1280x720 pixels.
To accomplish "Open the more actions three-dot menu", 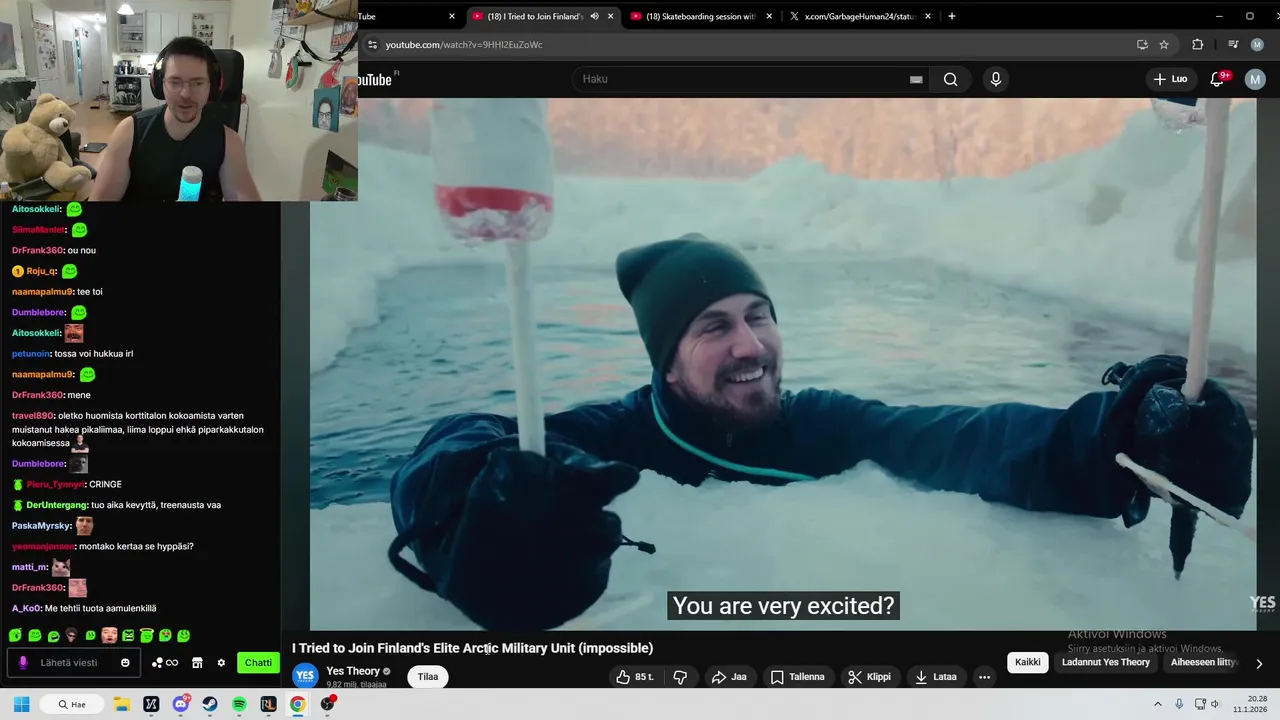I will coord(984,677).
